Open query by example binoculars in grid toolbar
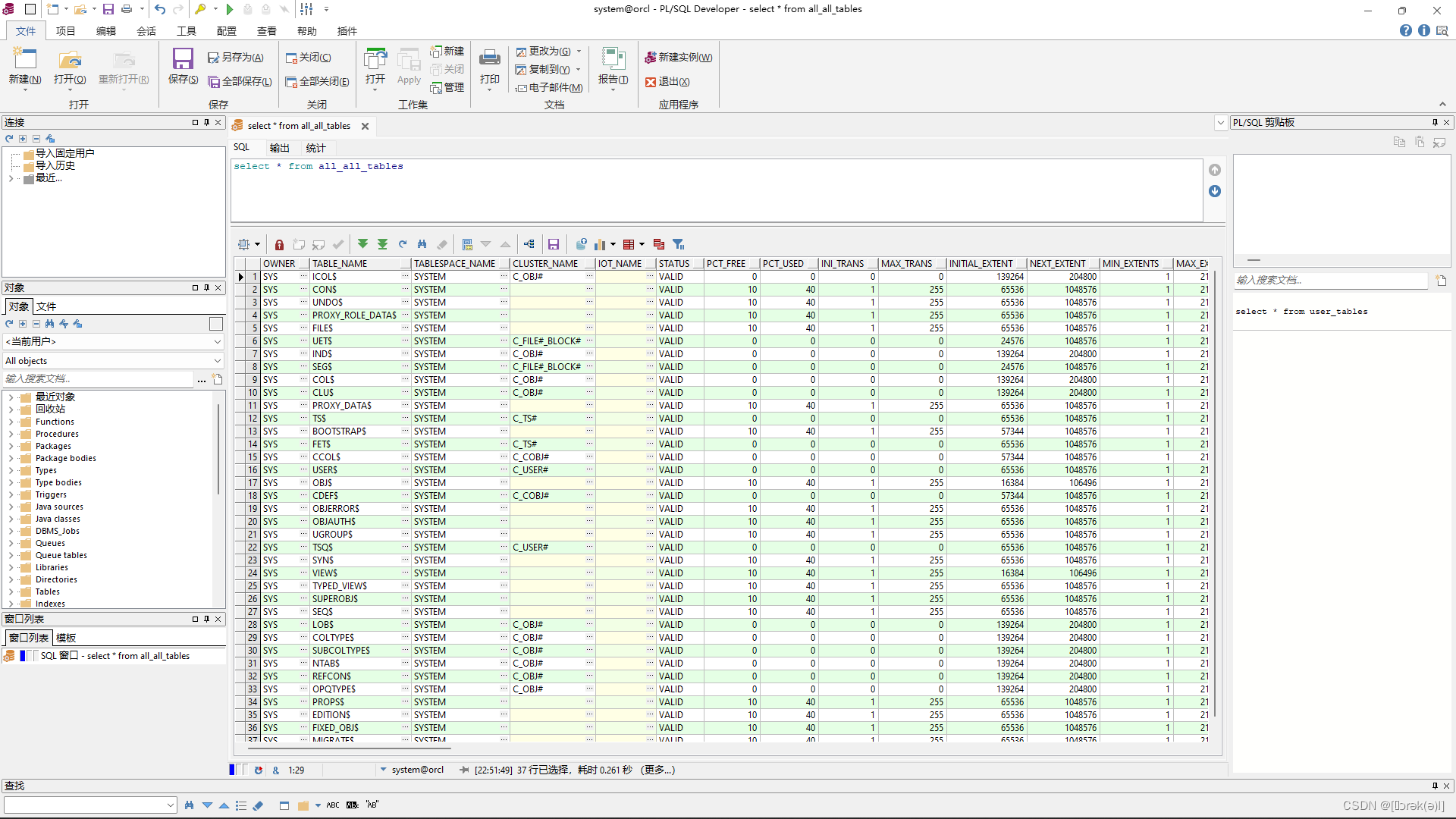 point(422,244)
